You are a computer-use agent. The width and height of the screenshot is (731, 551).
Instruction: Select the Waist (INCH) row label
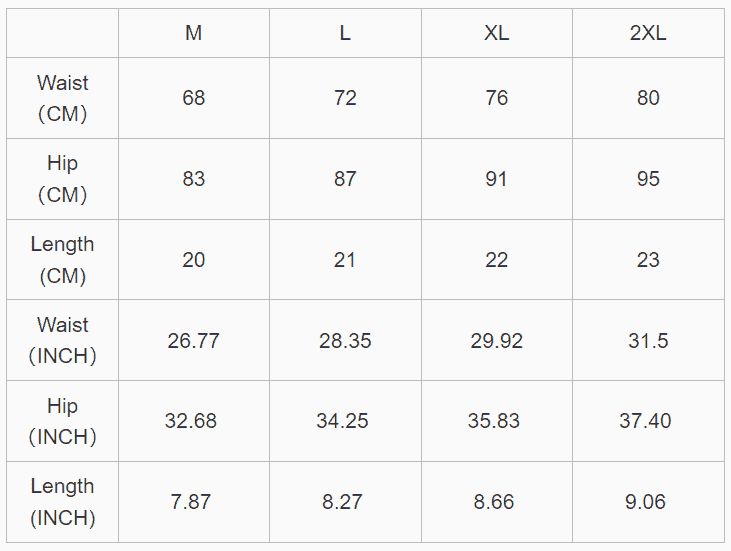pos(62,340)
